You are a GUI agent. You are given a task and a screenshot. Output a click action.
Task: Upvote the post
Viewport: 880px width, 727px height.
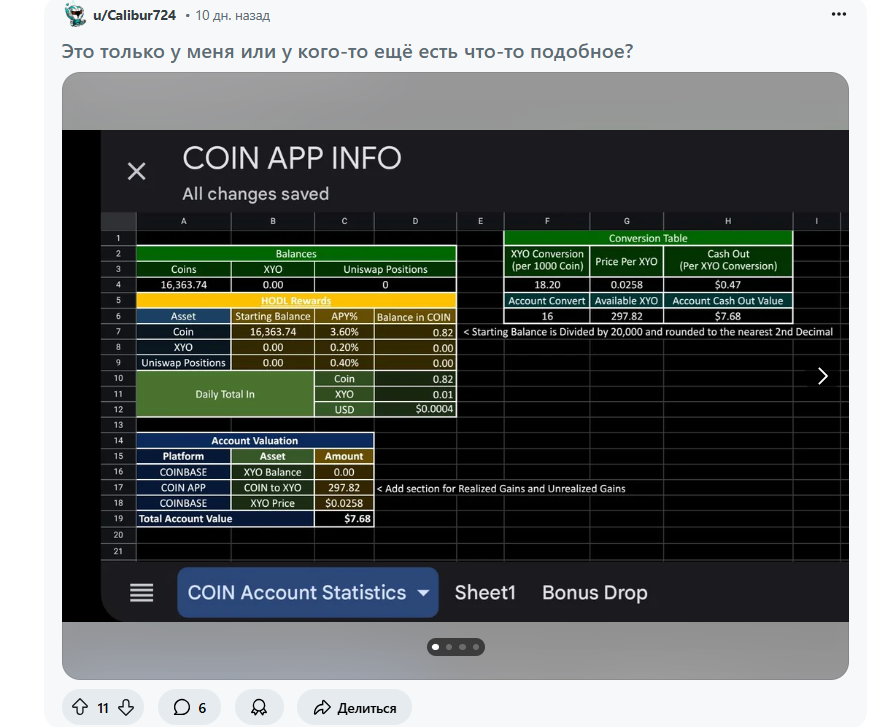click(x=80, y=707)
